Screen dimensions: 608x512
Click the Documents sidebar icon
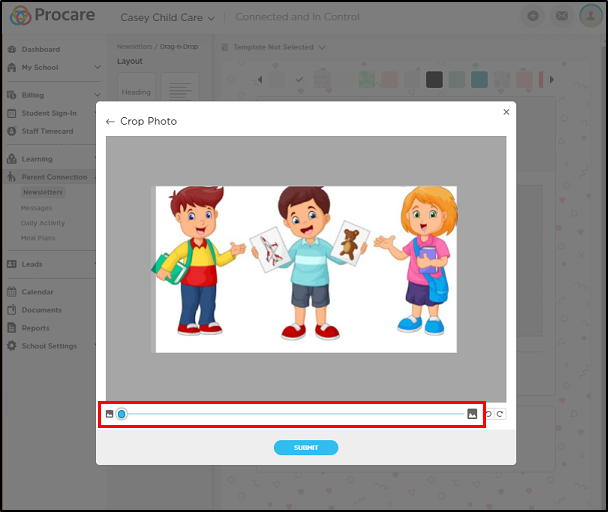[12, 310]
